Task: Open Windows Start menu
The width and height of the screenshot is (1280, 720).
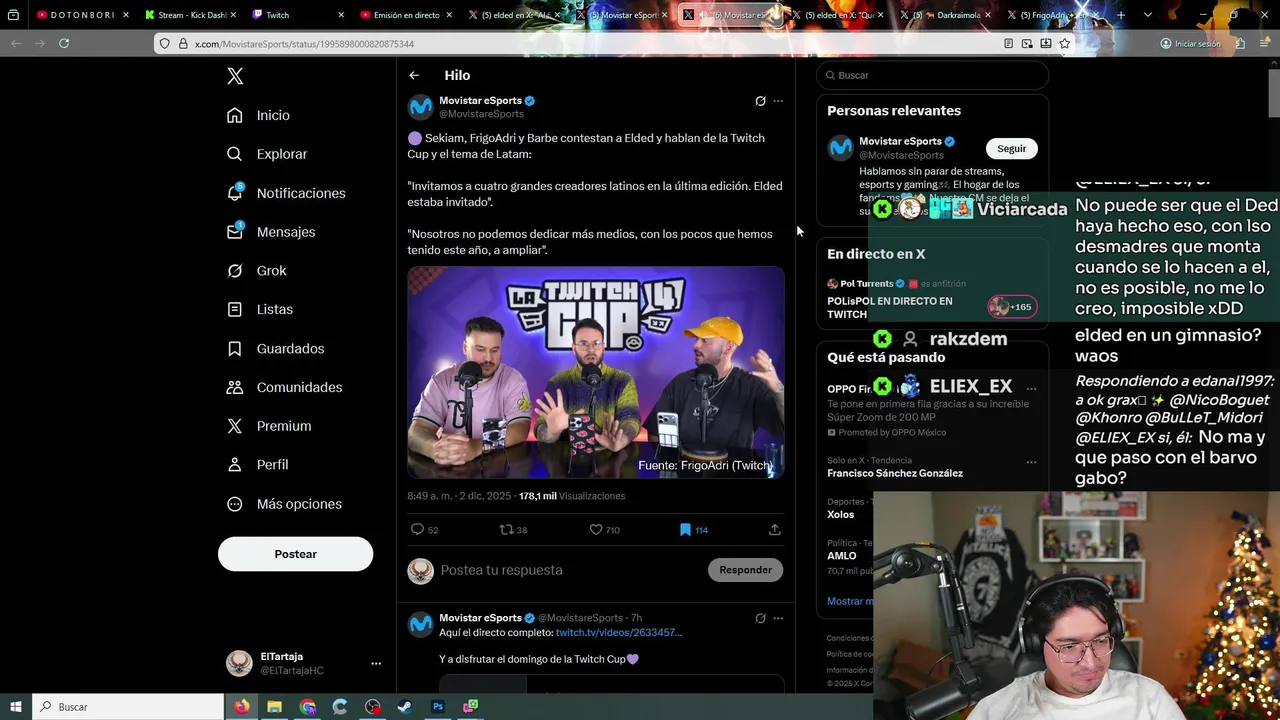Action: coord(15,707)
